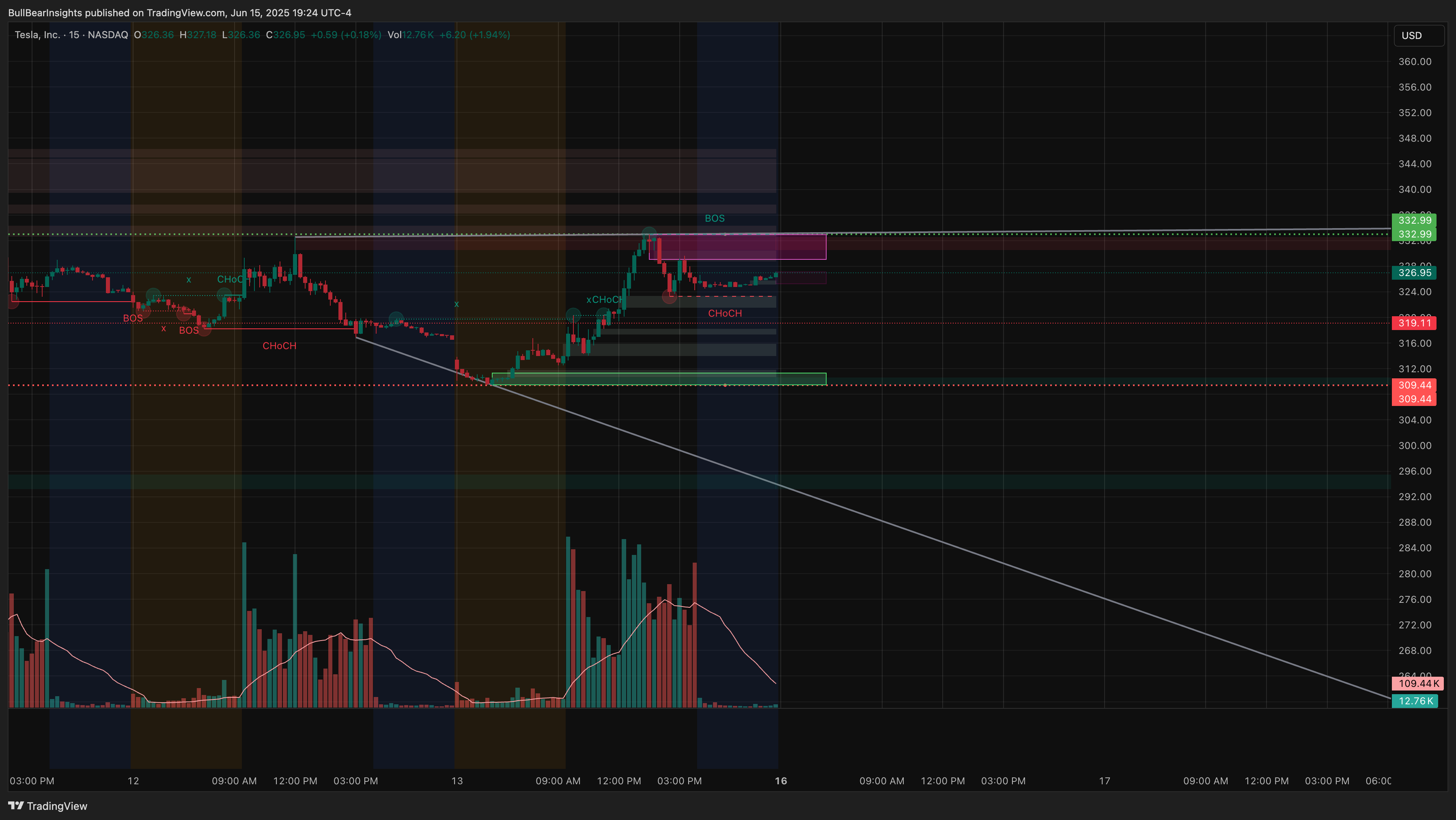The width and height of the screenshot is (1456, 820).
Task: Click the high value H327.18
Action: 198,35
